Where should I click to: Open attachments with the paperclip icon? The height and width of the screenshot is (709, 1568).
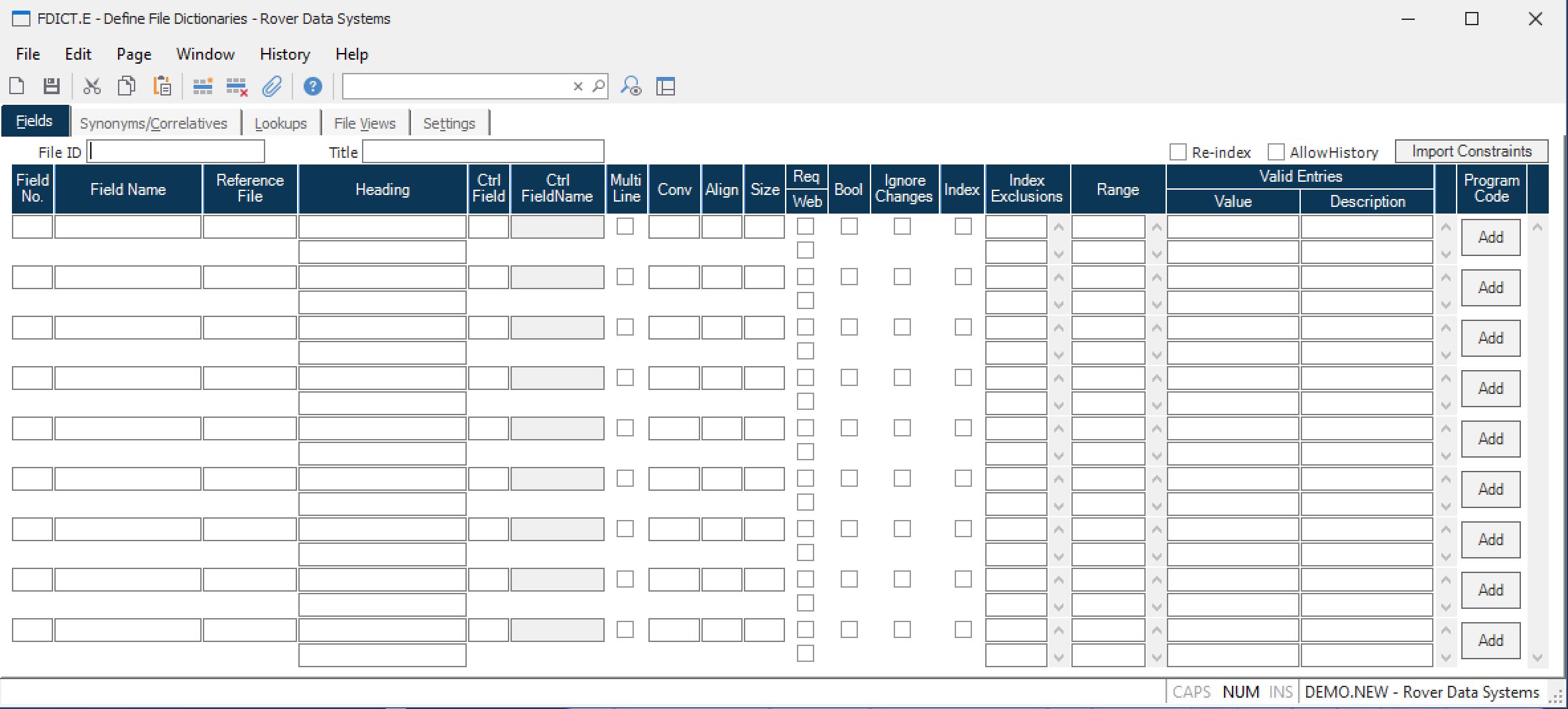[x=272, y=86]
